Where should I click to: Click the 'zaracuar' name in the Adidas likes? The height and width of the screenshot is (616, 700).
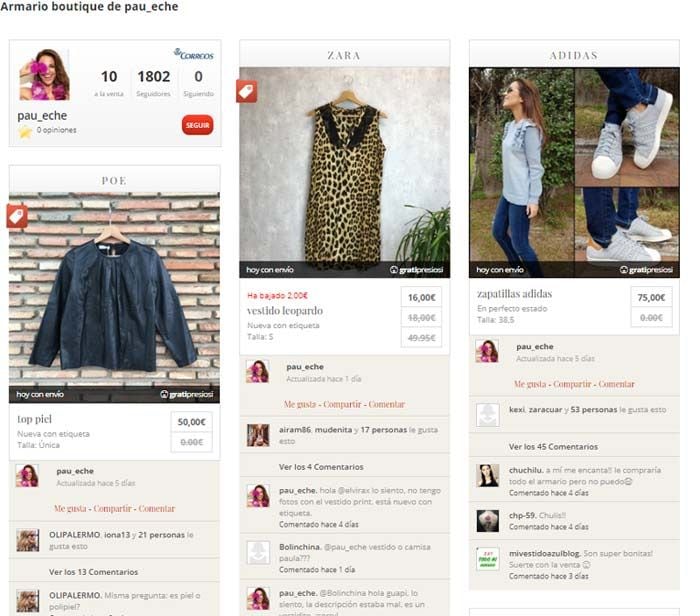coord(545,409)
